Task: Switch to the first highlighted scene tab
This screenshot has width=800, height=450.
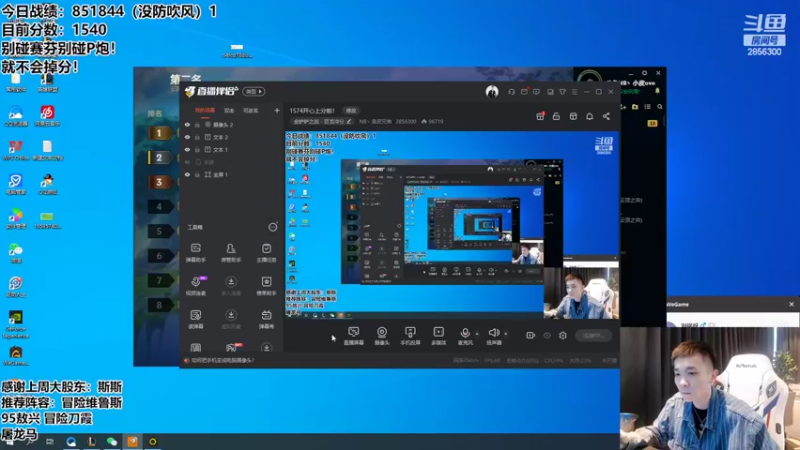Action: point(205,110)
